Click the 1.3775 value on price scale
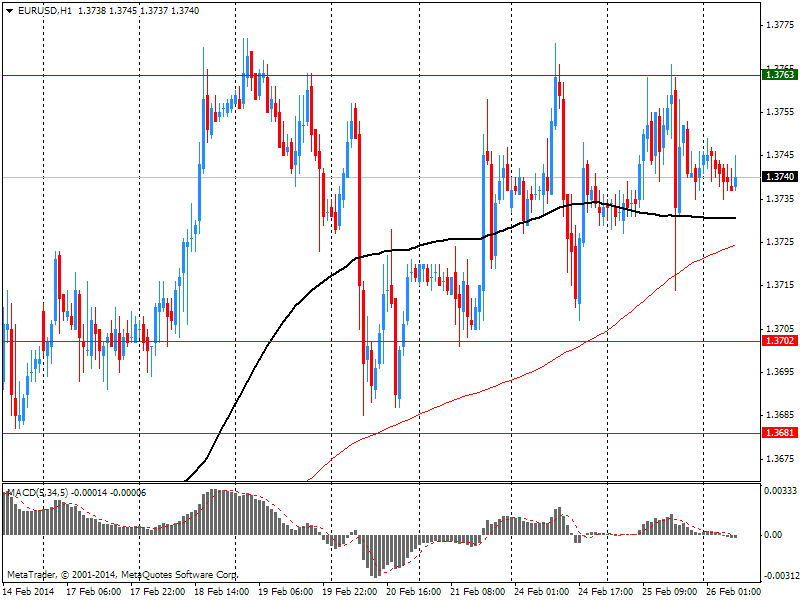The image size is (800, 600). pyautogui.click(x=778, y=26)
